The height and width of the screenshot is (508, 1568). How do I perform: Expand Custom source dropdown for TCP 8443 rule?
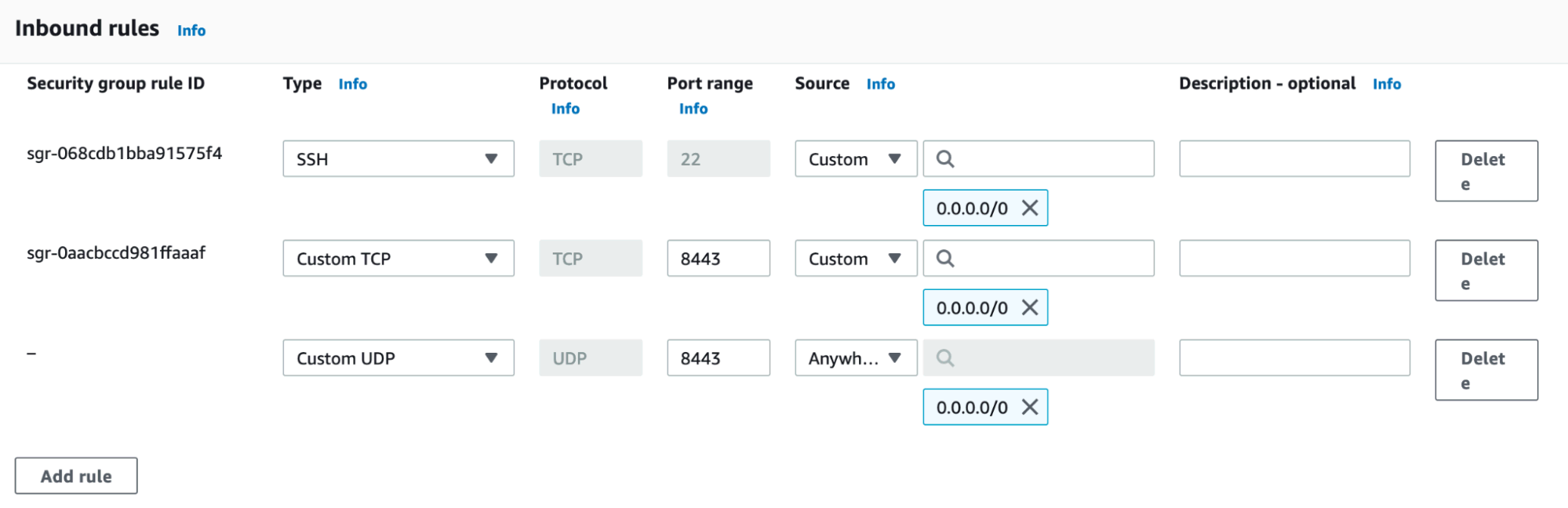click(855, 259)
